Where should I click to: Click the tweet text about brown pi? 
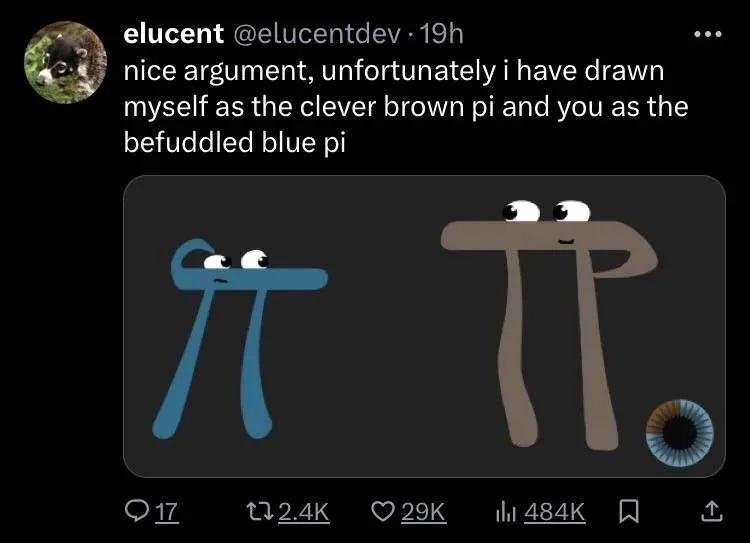406,107
